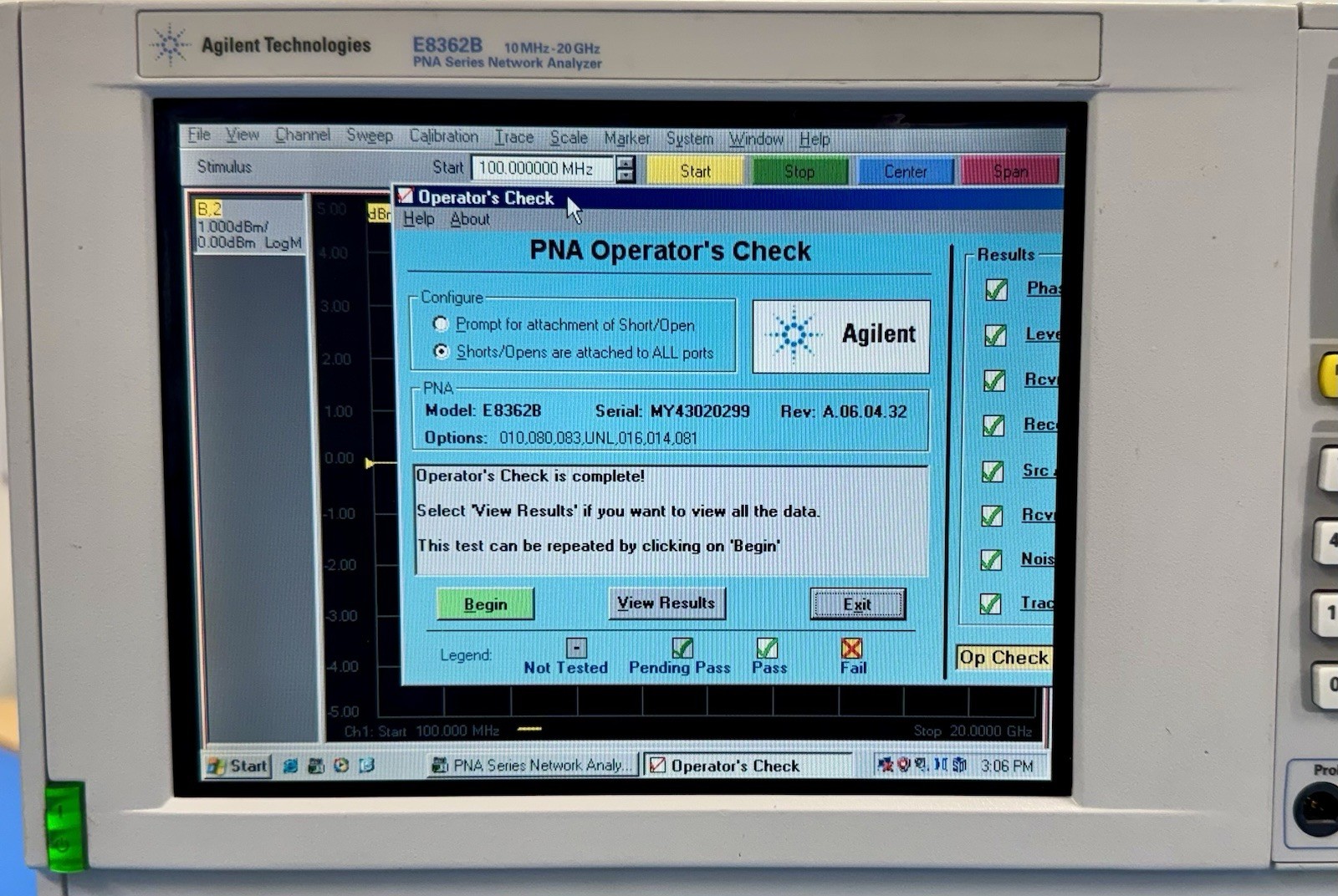The width and height of the screenshot is (1338, 896).
Task: Open the Channel menu
Action: (303, 135)
